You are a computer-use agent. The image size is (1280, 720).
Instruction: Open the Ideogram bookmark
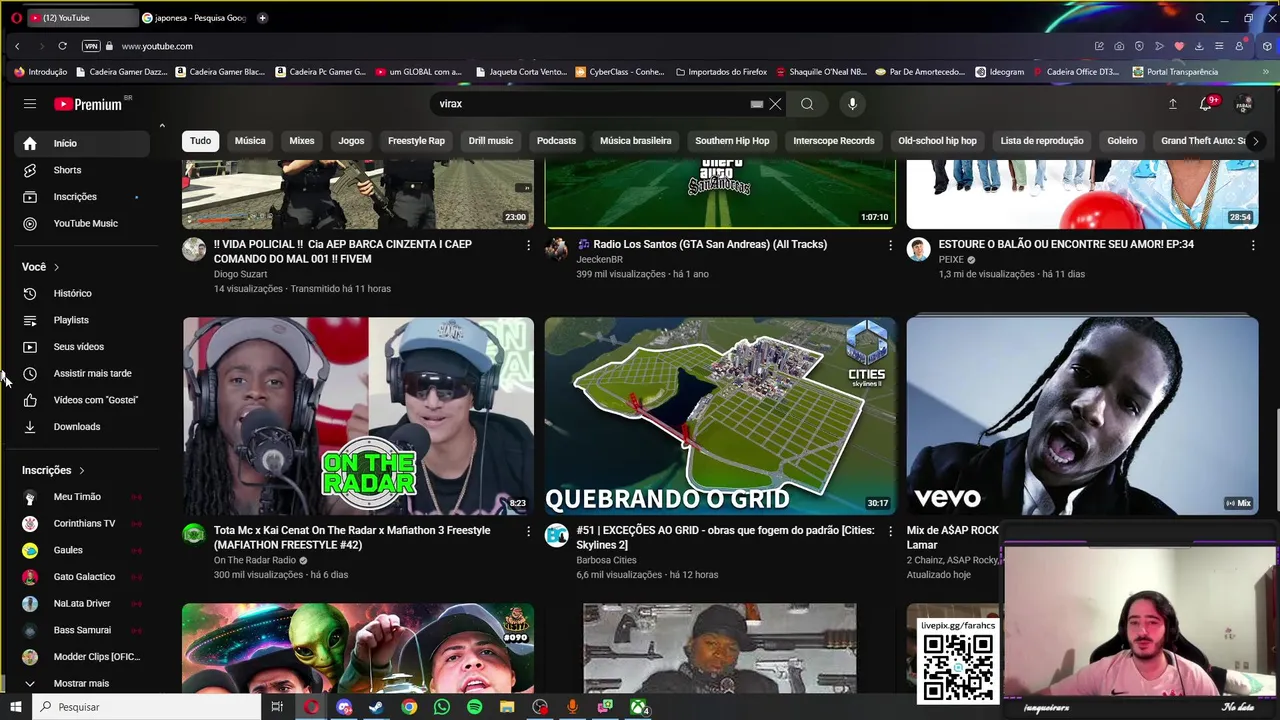pyautogui.click(x=1000, y=72)
